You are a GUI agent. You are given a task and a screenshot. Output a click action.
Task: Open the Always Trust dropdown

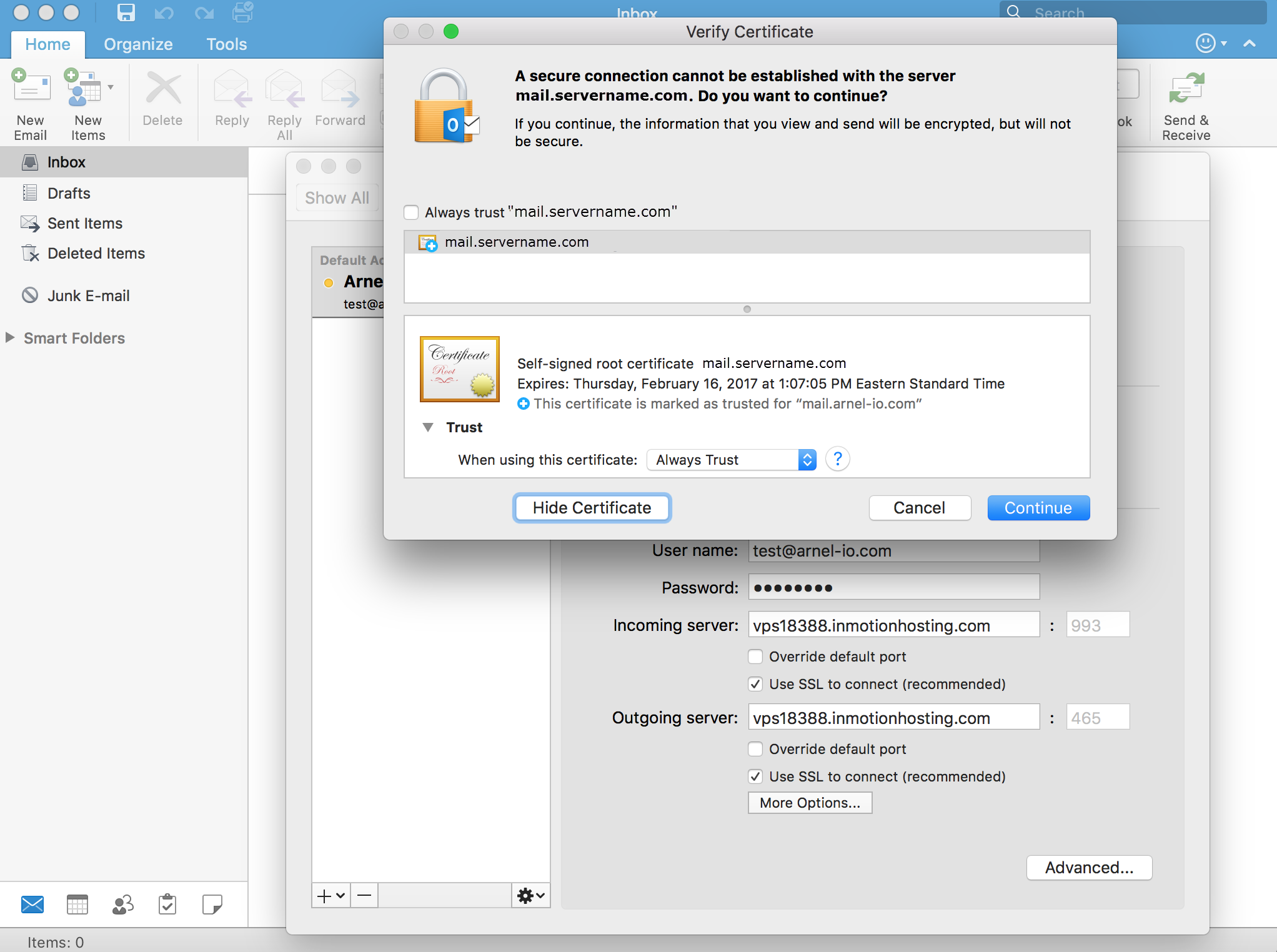(x=731, y=460)
